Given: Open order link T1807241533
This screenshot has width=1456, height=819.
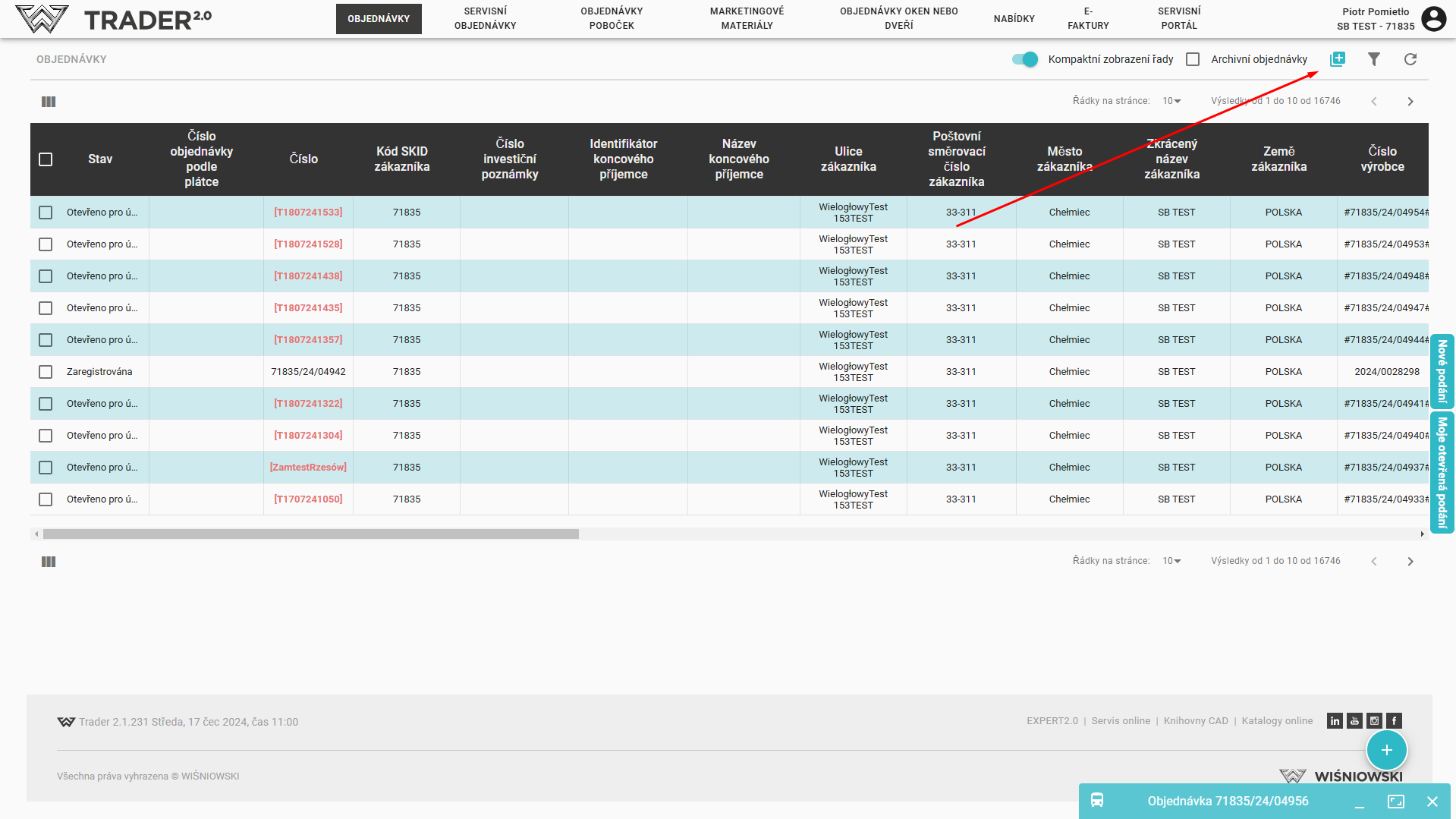Looking at the screenshot, I should [x=308, y=213].
